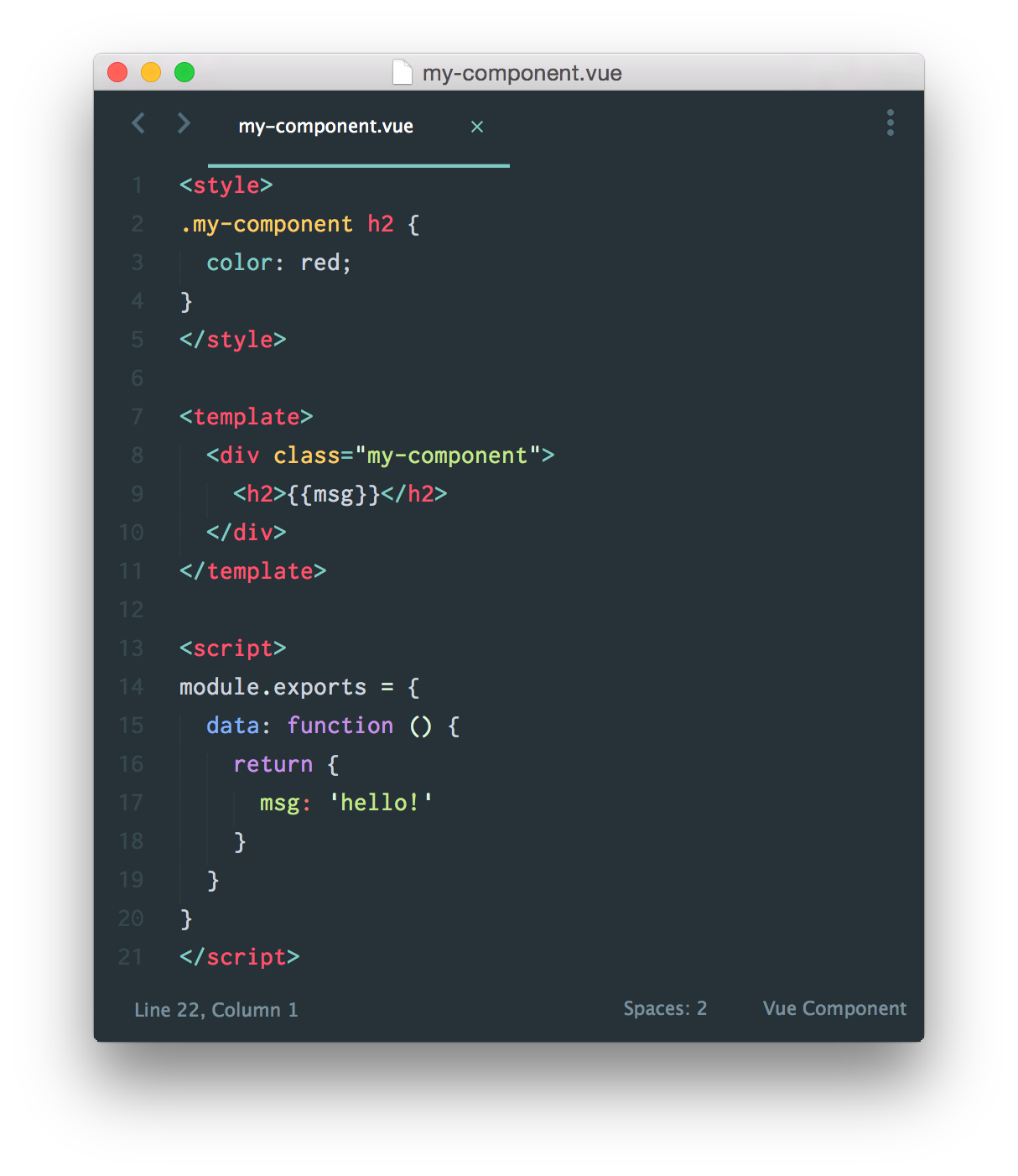Select the my-component.vue tab
The height and width of the screenshot is (1176, 1018).
(x=326, y=126)
